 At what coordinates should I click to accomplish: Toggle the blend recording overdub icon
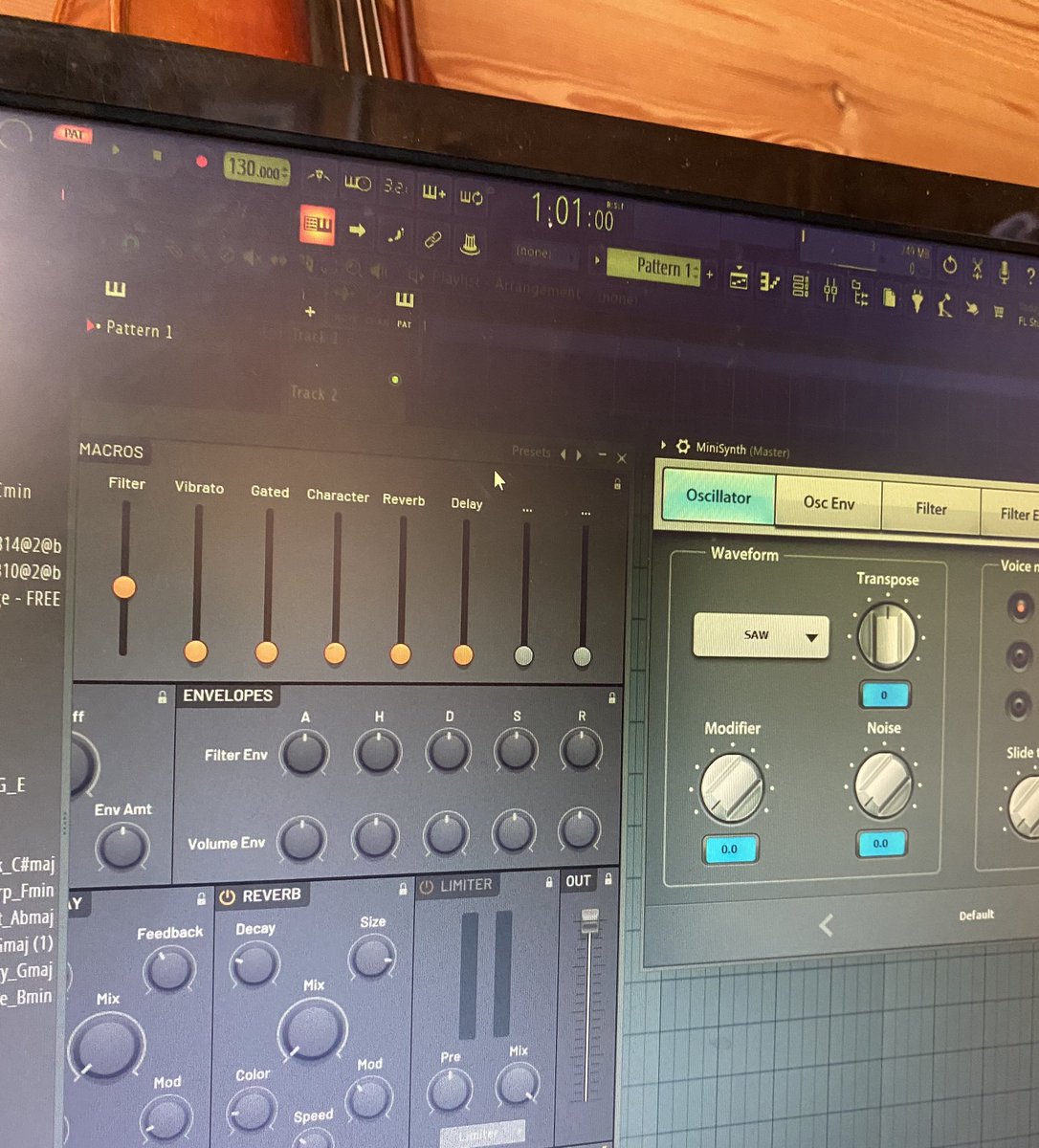pos(433,192)
